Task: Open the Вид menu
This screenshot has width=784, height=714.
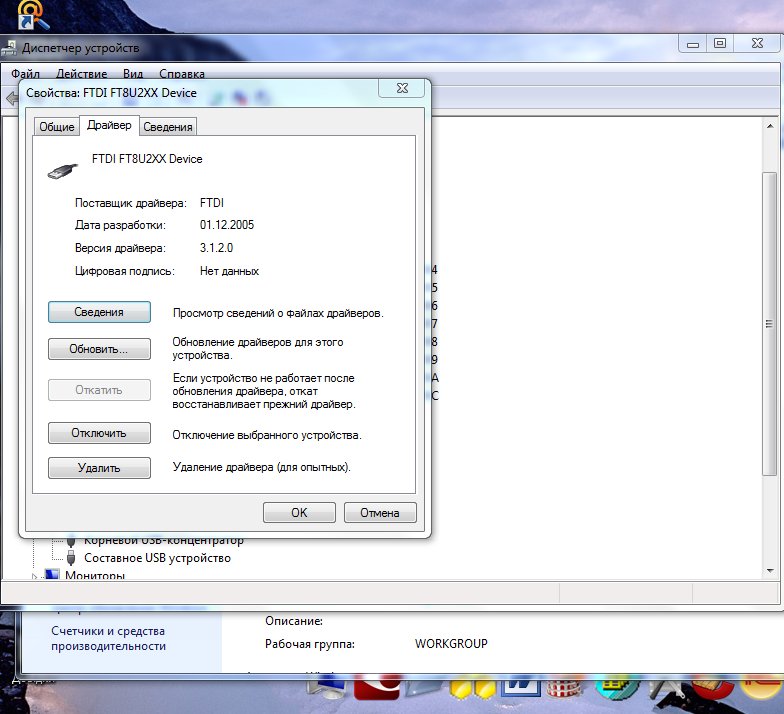Action: pos(133,74)
